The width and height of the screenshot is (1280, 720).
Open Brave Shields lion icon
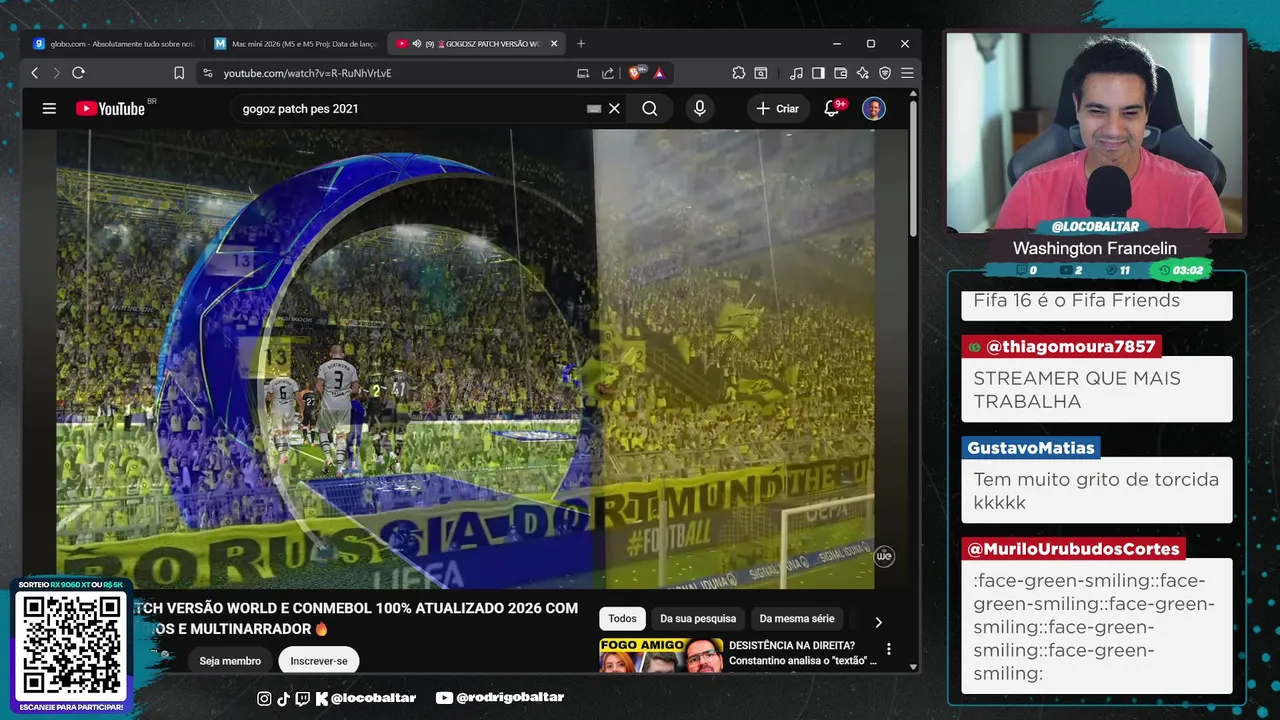click(637, 73)
